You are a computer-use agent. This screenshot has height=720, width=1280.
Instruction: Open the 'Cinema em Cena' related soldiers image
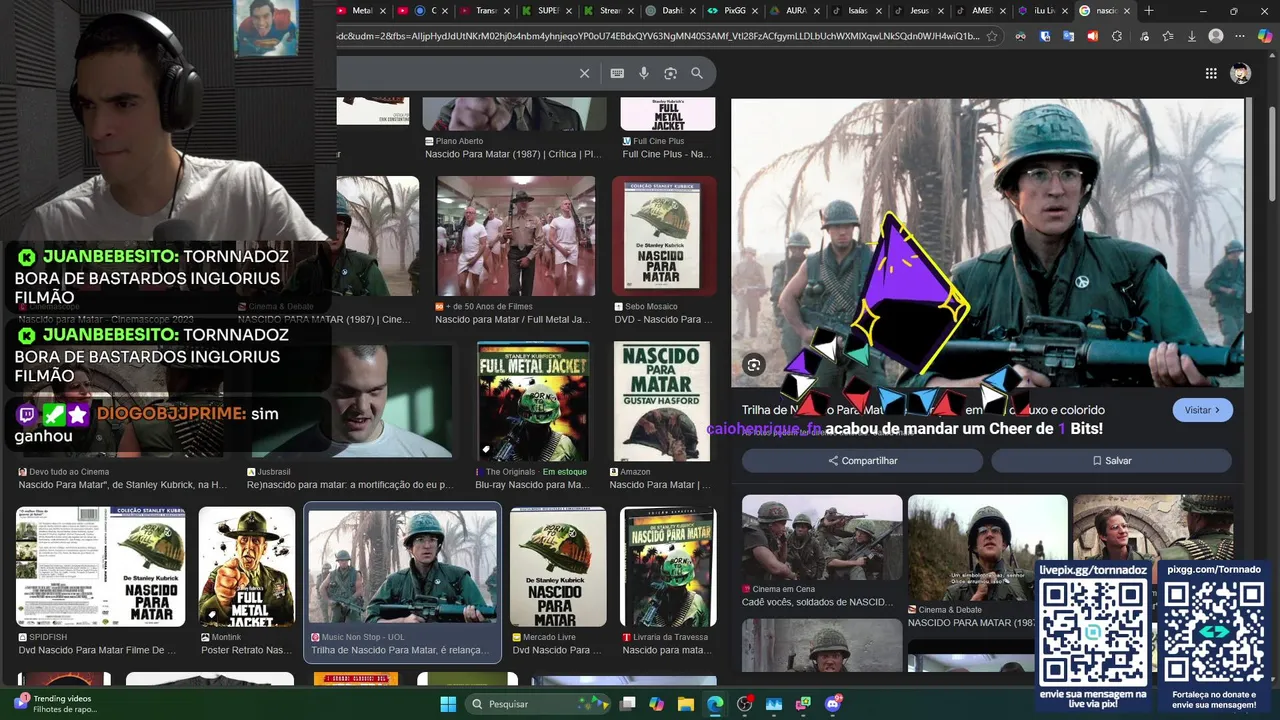pyautogui.click(x=822, y=538)
